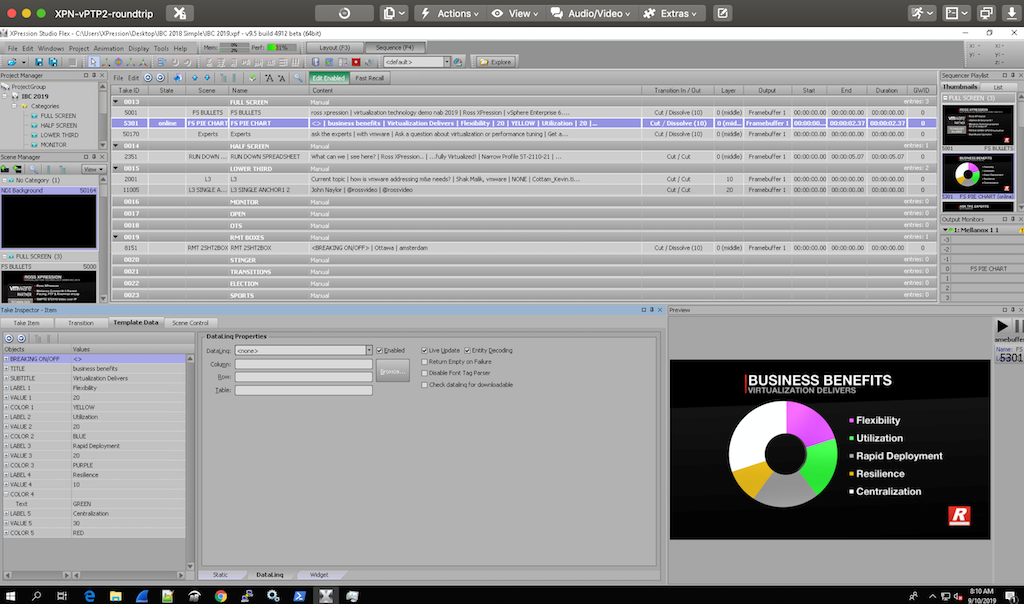This screenshot has height=604, width=1024.
Task: Open the Tools menu
Action: [x=161, y=48]
